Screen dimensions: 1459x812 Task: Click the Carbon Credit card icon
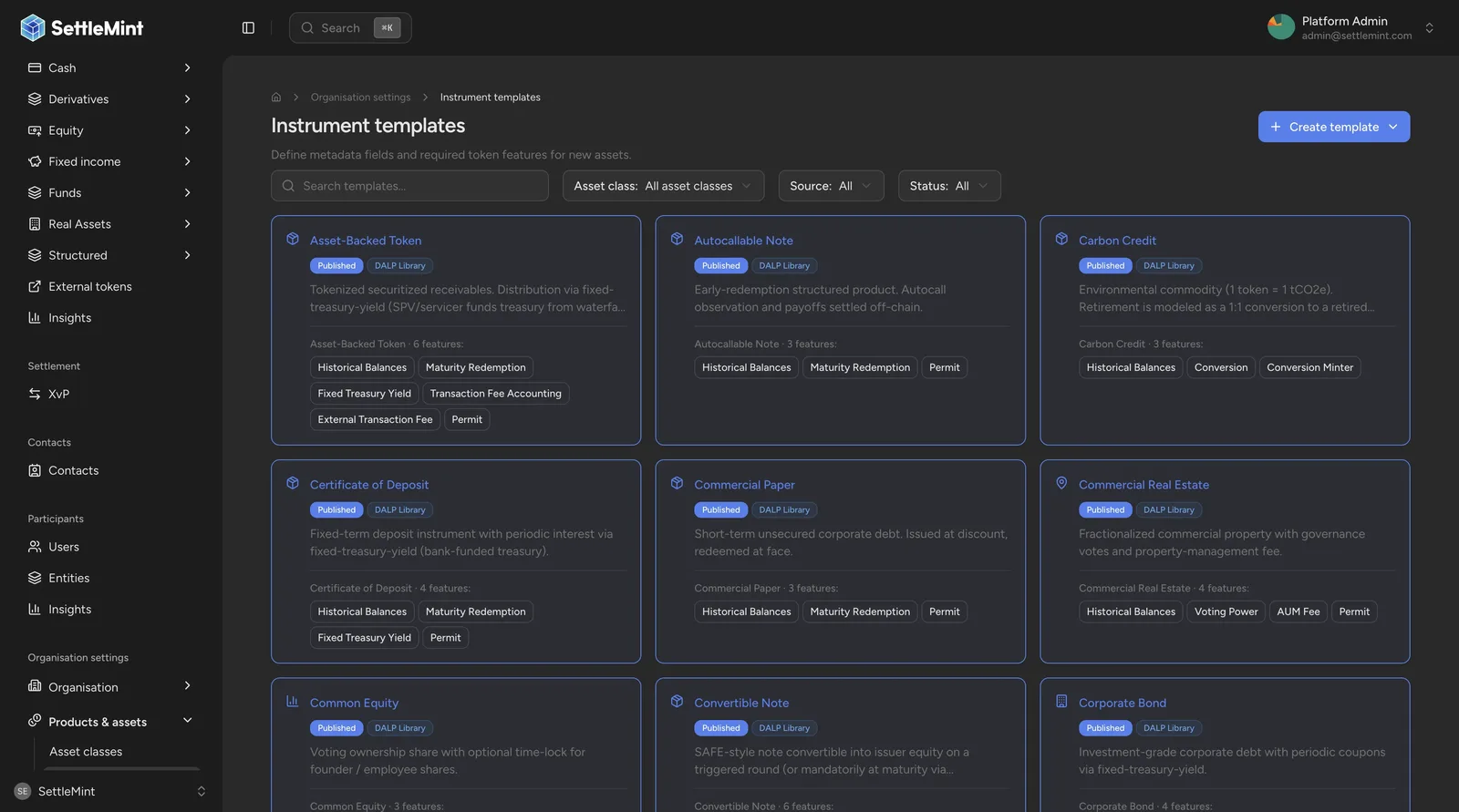point(1061,239)
